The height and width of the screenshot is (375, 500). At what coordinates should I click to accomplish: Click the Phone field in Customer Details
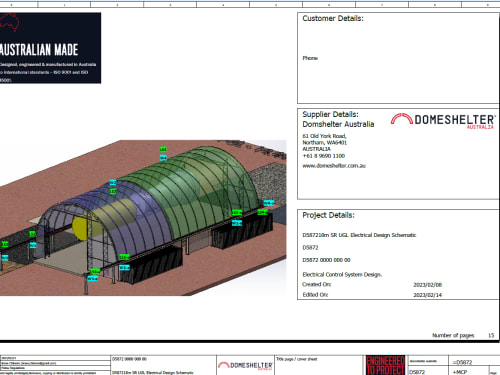(x=310, y=58)
